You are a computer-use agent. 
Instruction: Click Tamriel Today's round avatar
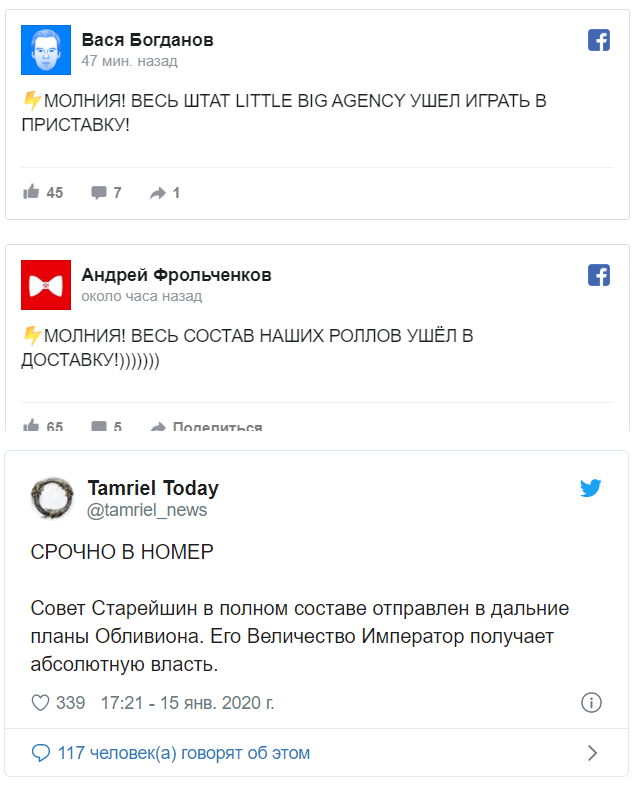(52, 498)
